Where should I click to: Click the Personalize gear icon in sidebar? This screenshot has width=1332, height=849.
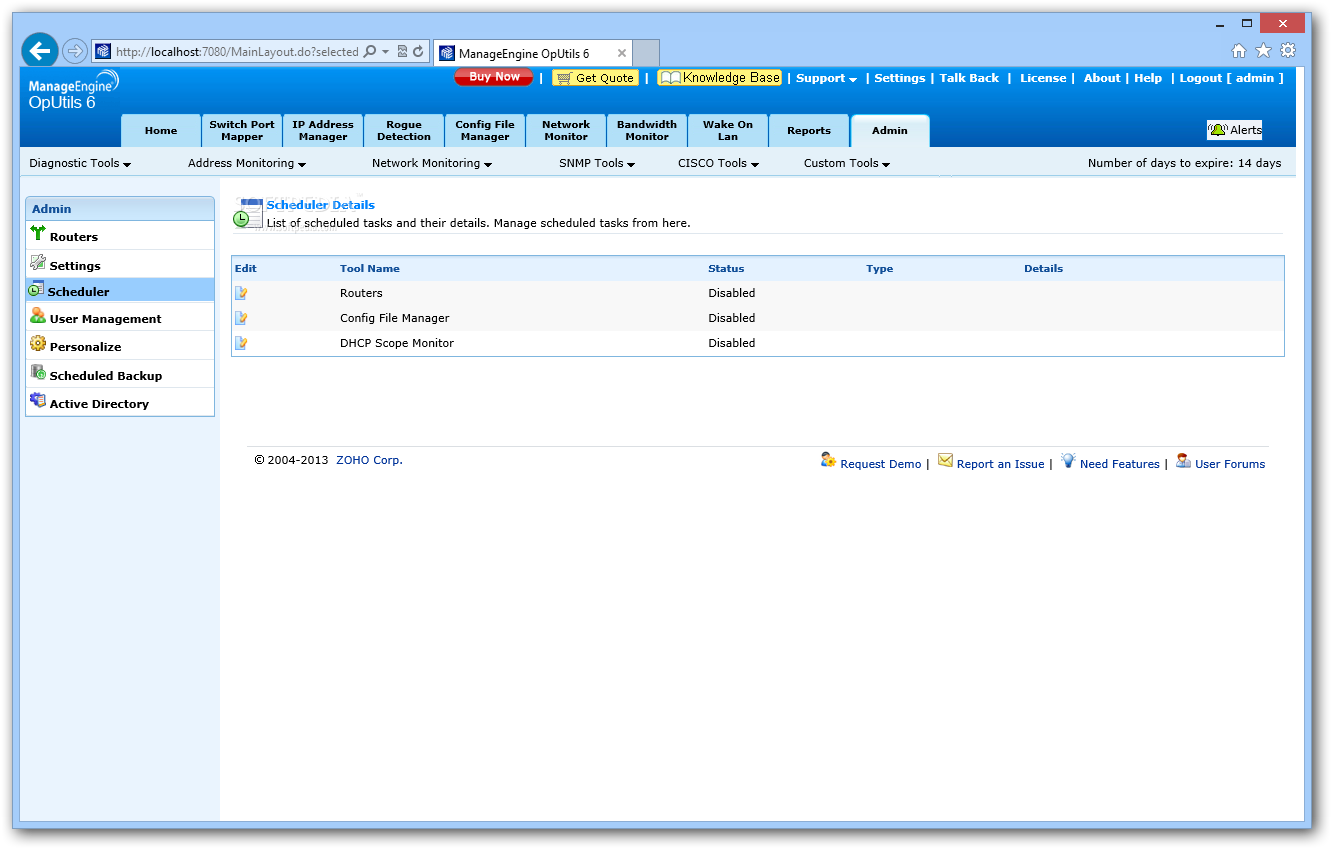38,344
